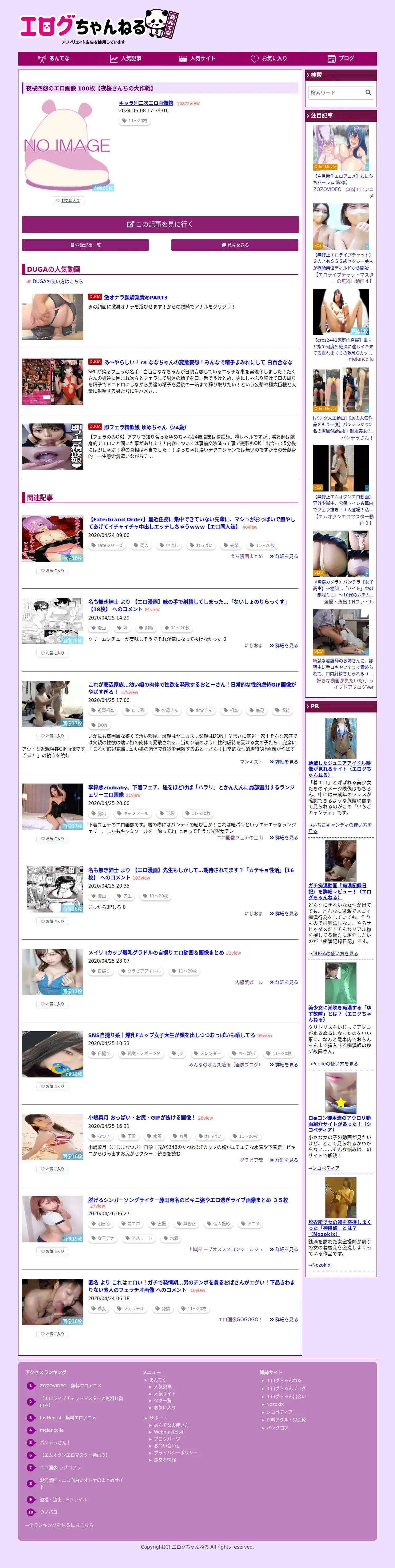Screen dimensions: 395x1568
Task: Click rank 10 badge beside ついバコ
Action: [x=30, y=1512]
